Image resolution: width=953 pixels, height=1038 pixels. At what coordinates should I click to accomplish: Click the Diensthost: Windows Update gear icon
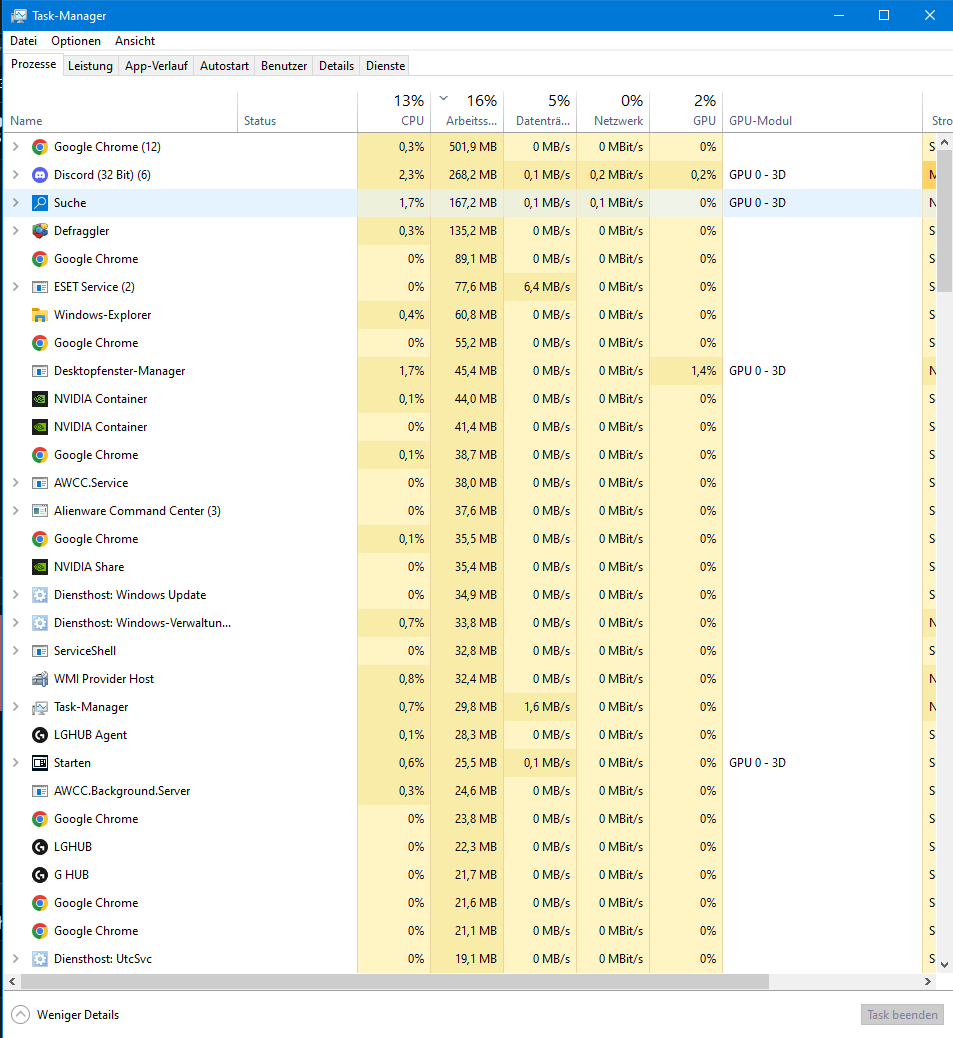[x=40, y=594]
